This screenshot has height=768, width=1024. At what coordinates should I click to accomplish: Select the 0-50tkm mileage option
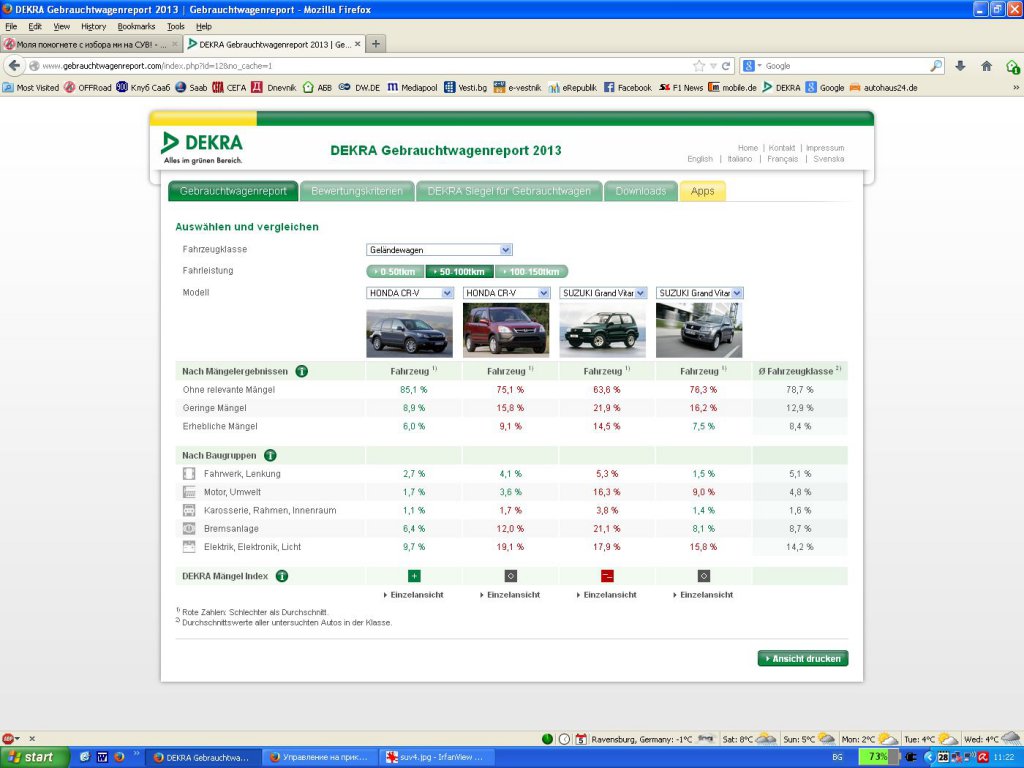396,271
